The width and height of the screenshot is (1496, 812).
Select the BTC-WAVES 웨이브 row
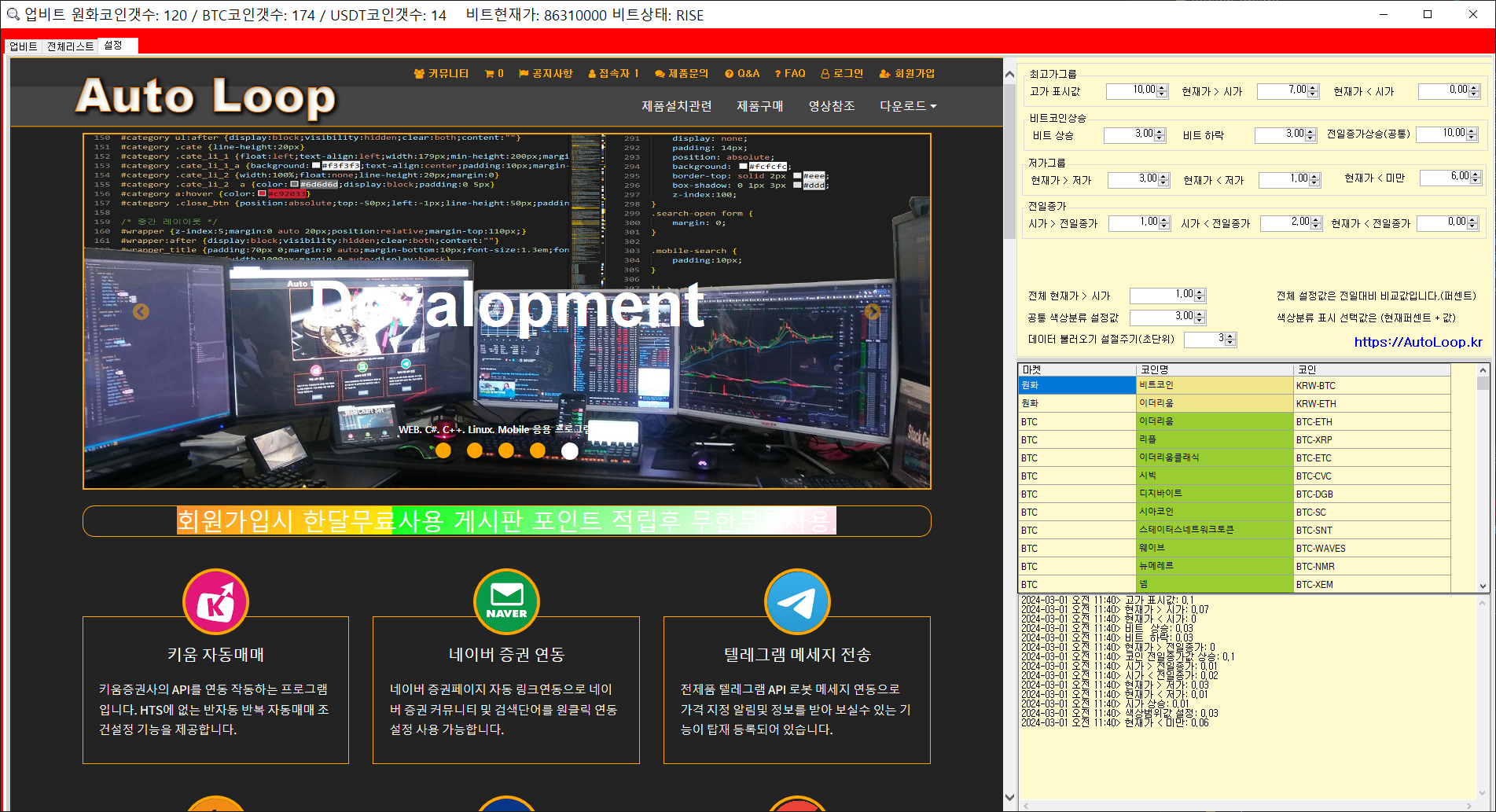pyautogui.click(x=1234, y=548)
